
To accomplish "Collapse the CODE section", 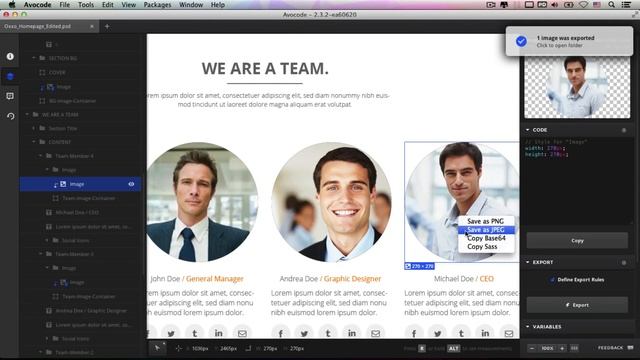I will pyautogui.click(x=527, y=130).
